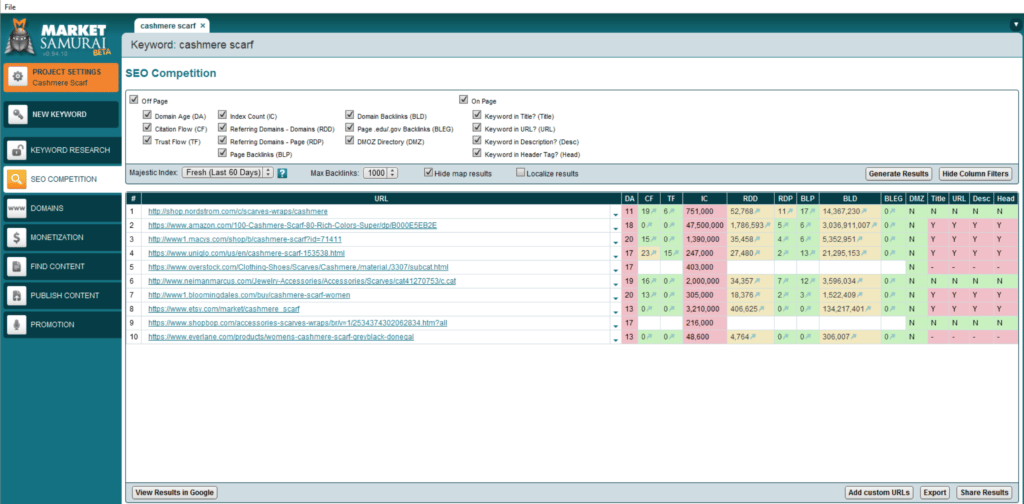Expand dropdown arrow for Uniqlo URL row
Viewport: 1024px width, 504px height.
pyautogui.click(x=615, y=256)
